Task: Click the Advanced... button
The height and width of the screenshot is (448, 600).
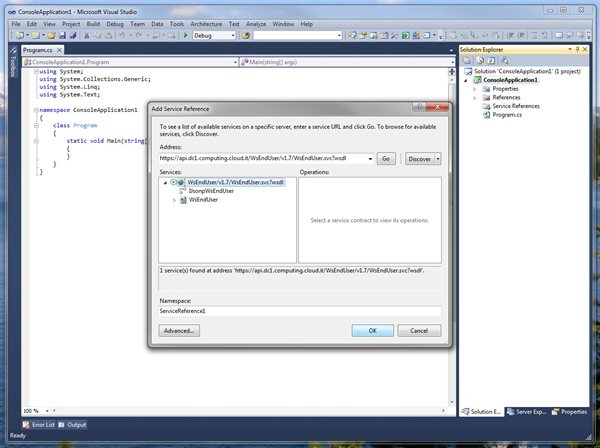Action: (179, 331)
